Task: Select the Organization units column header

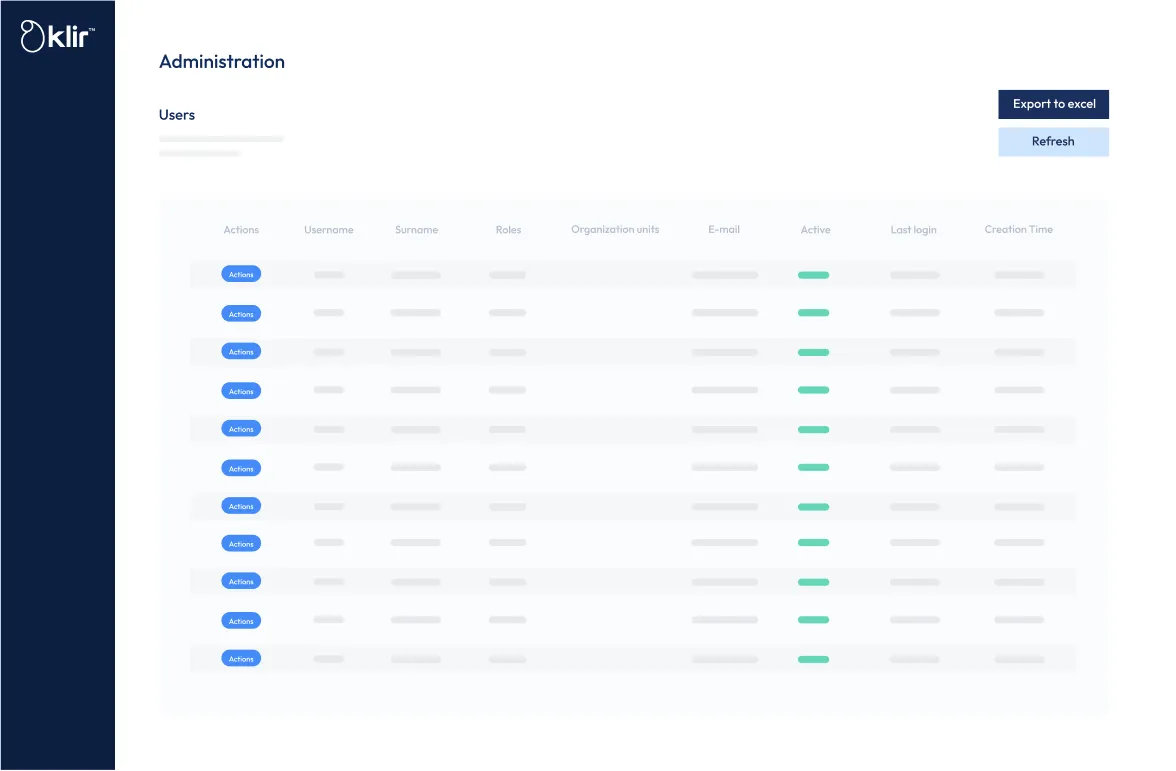Action: point(615,230)
